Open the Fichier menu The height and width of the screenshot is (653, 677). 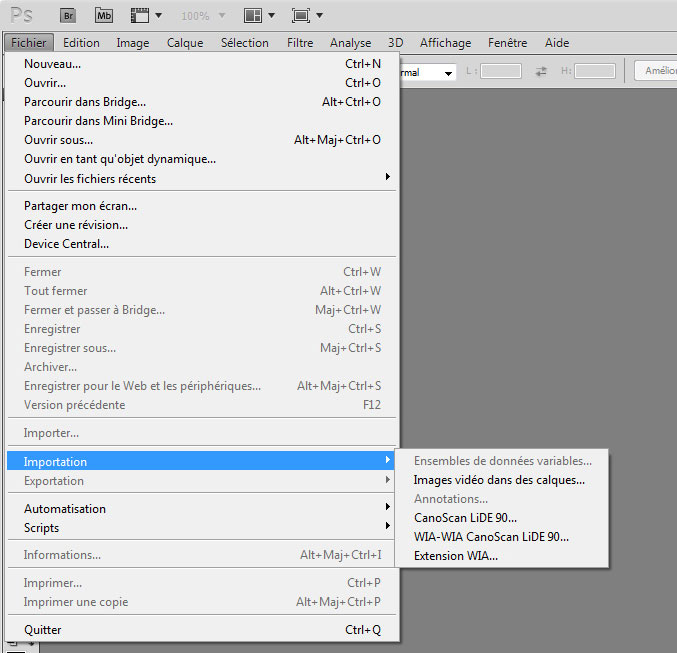(28, 43)
